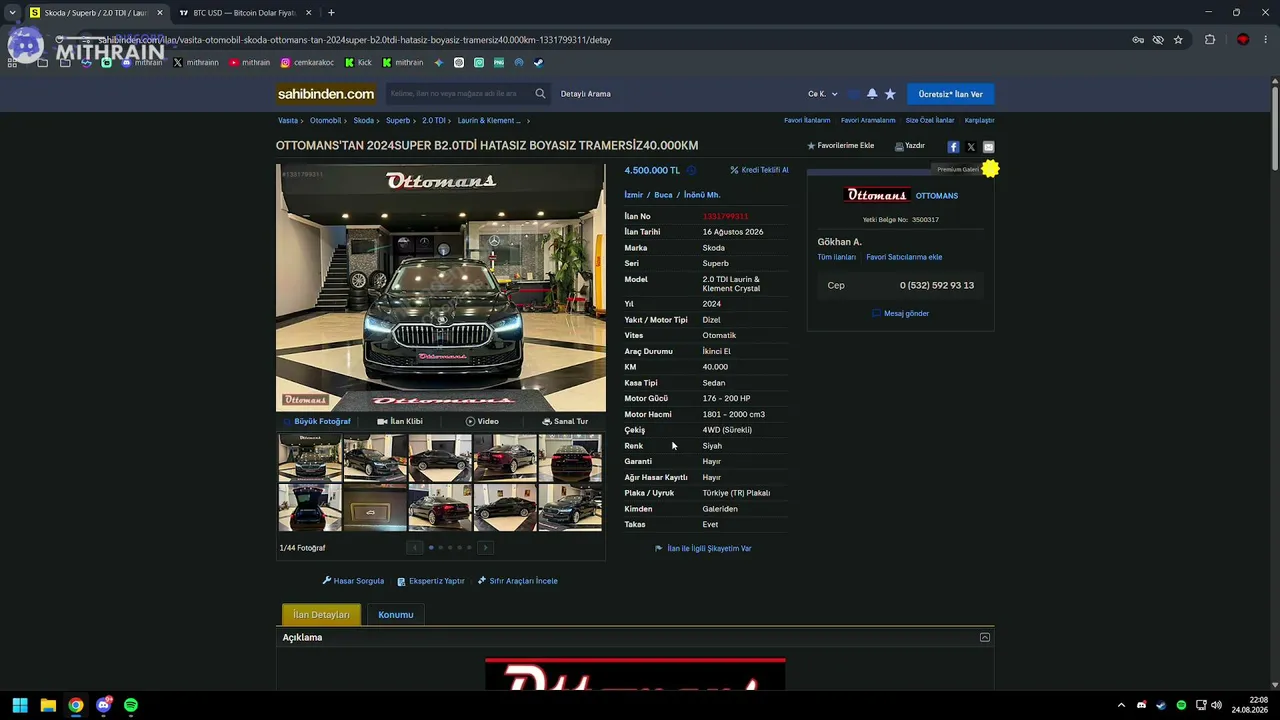This screenshot has height=720, width=1280.
Task: Bookmark this page with the address bar star
Action: tap(1178, 40)
